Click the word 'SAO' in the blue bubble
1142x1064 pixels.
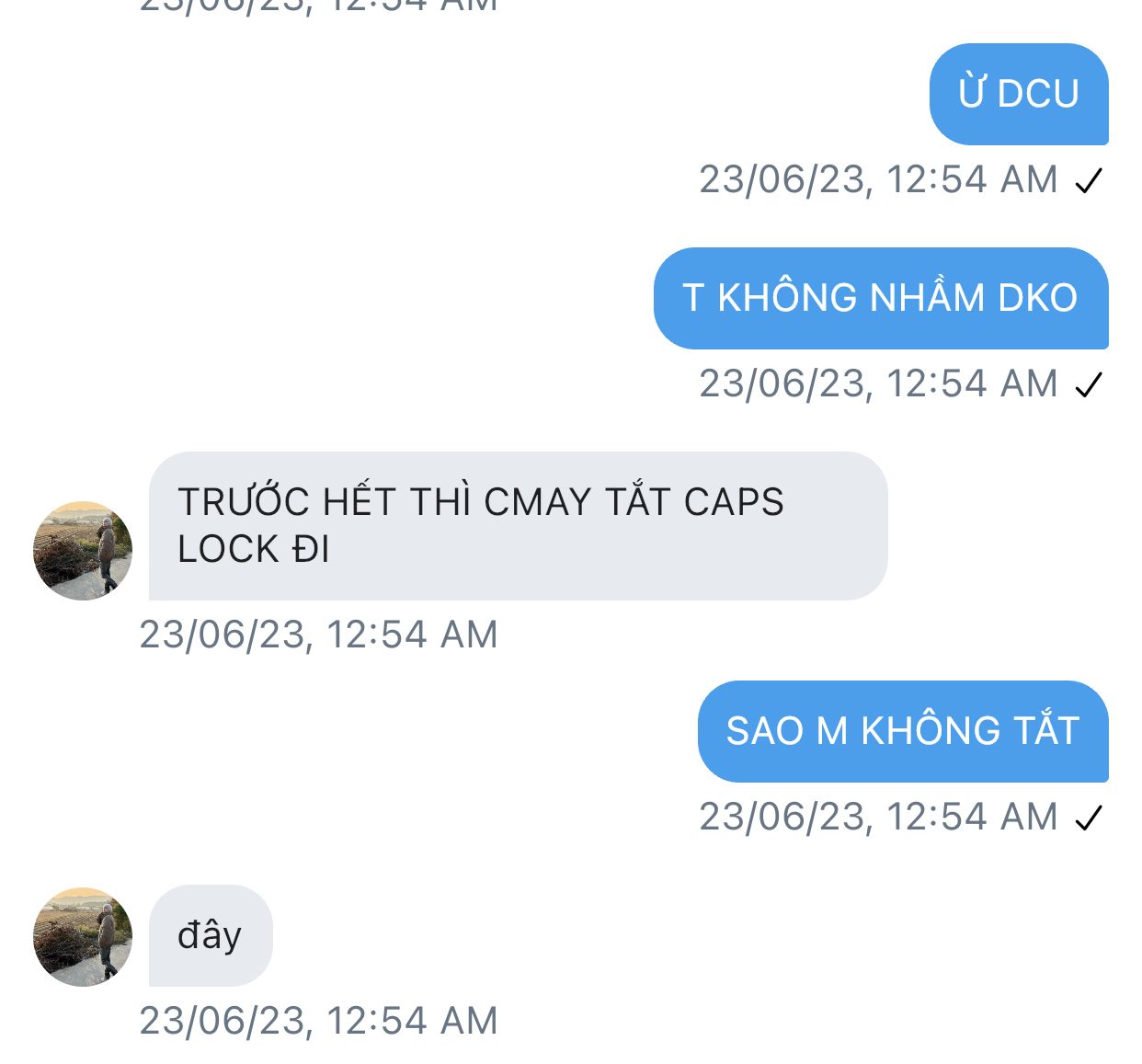pos(765,731)
